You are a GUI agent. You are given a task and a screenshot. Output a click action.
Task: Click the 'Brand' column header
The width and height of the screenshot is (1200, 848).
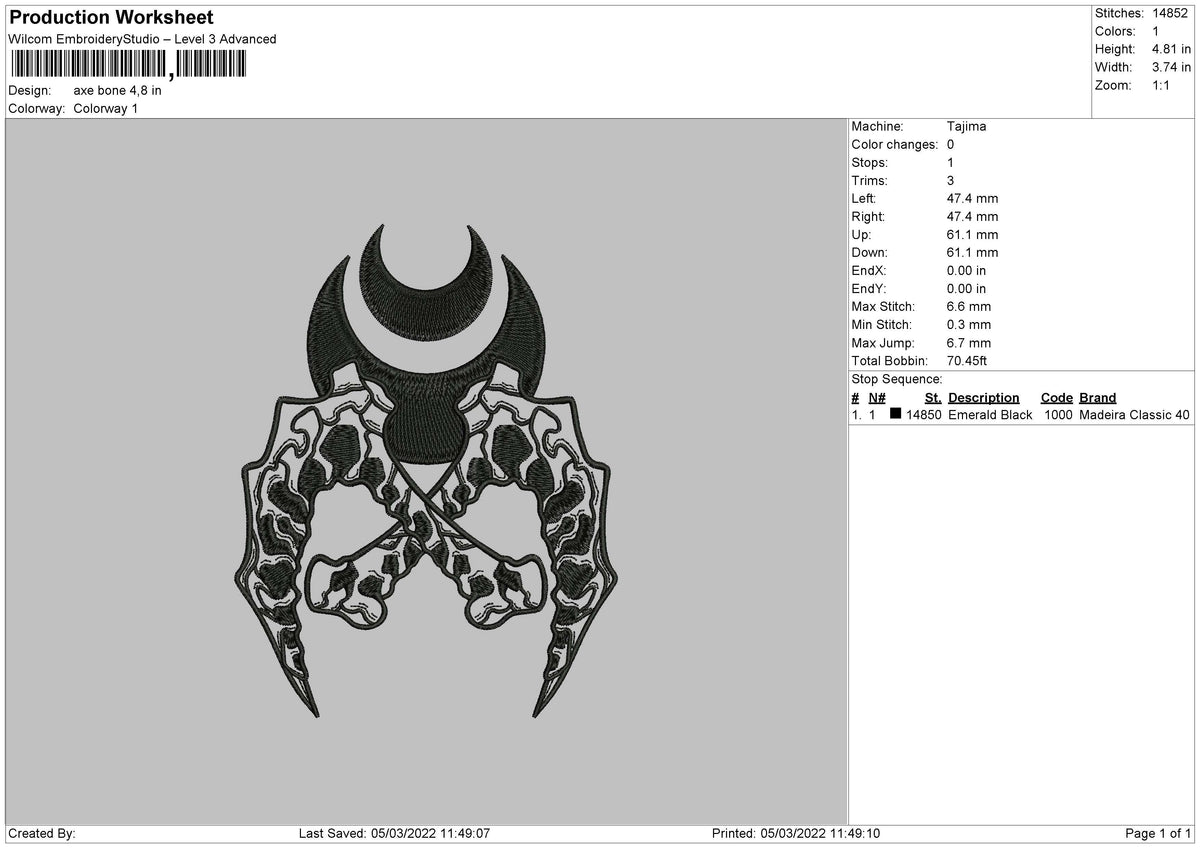1096,397
